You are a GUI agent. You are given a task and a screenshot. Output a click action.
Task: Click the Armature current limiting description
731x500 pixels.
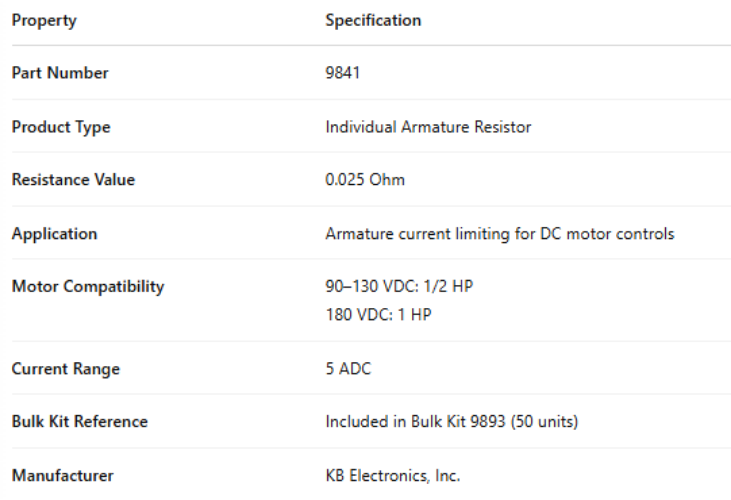click(x=499, y=234)
